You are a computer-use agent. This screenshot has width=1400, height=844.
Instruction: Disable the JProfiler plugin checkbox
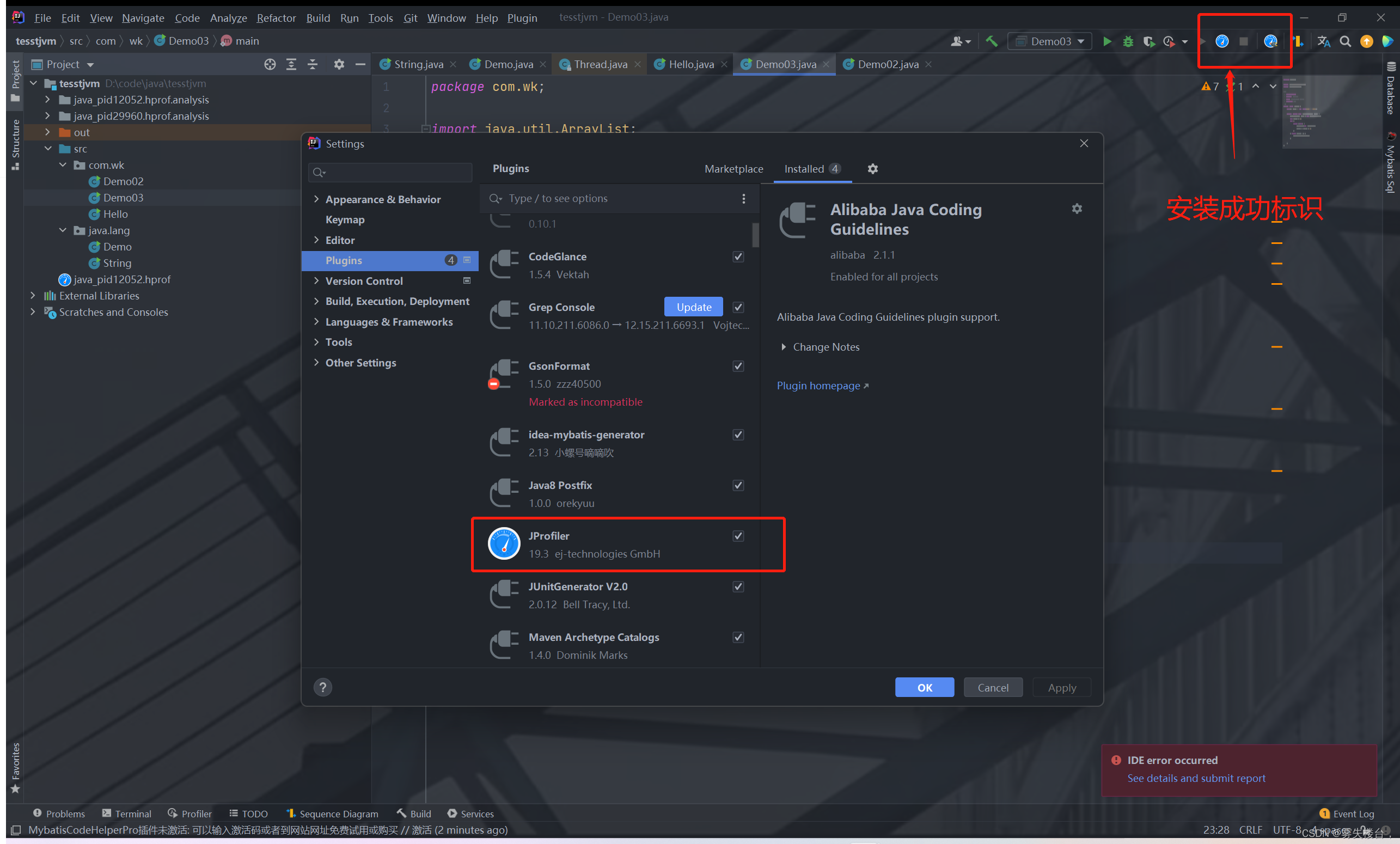click(738, 536)
